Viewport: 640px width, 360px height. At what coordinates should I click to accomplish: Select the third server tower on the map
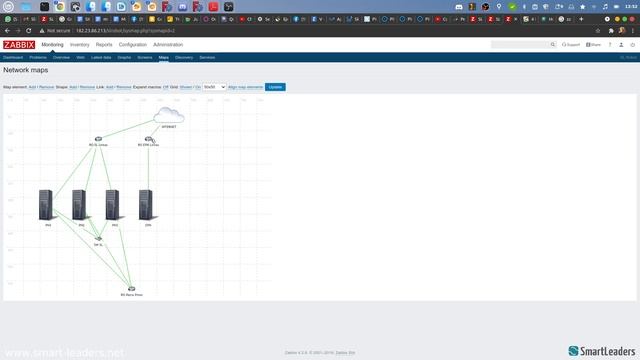(113, 205)
